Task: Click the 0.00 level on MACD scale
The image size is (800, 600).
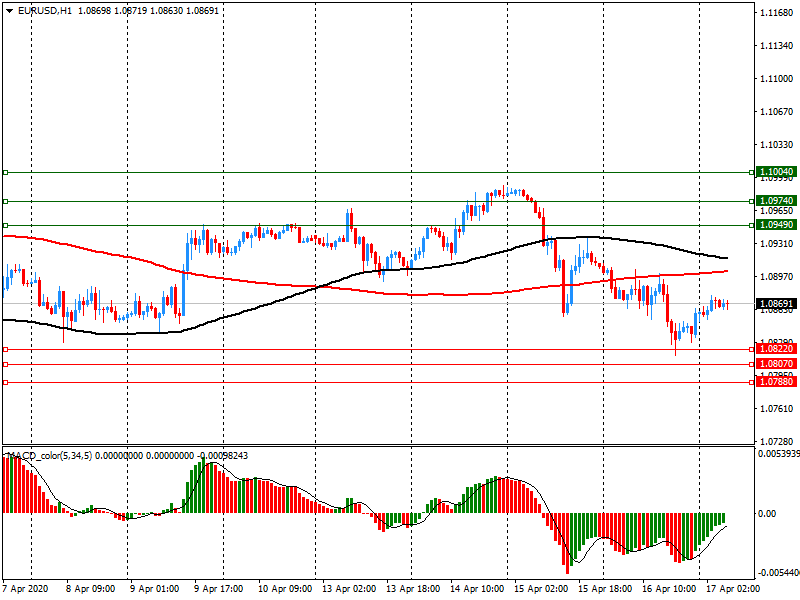Action: point(769,513)
